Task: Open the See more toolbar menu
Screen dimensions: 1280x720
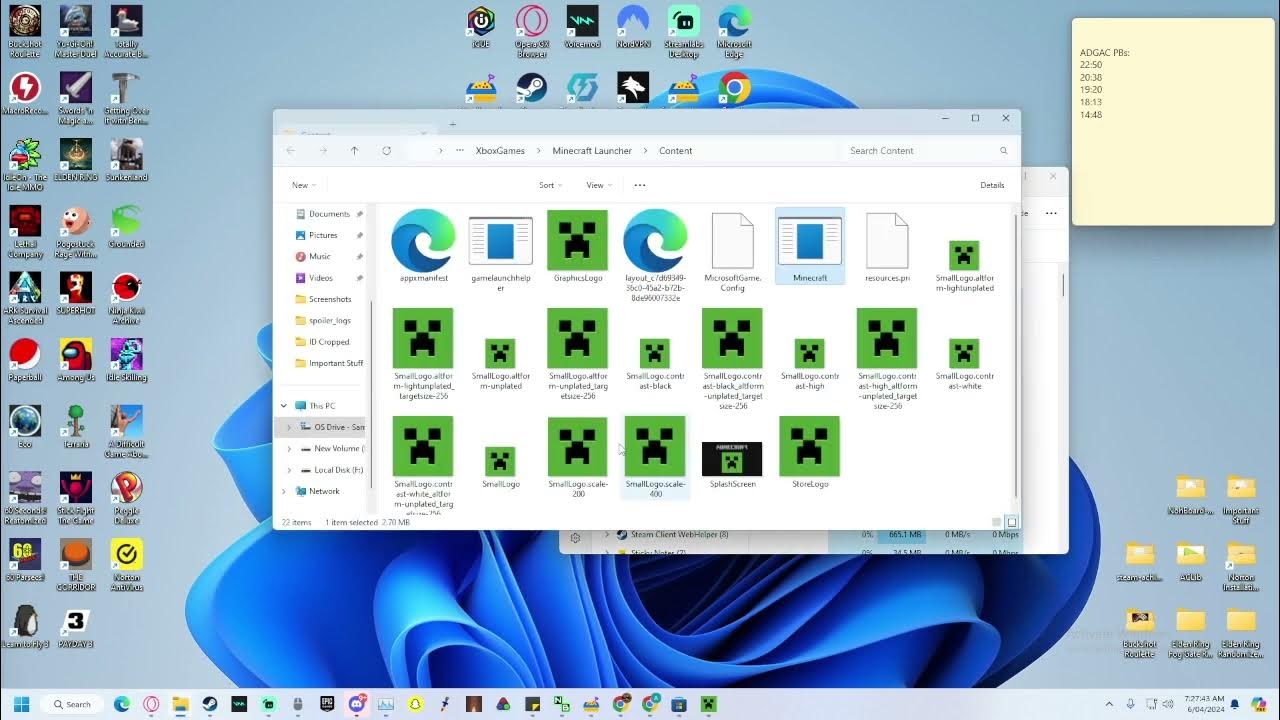Action: (x=640, y=185)
